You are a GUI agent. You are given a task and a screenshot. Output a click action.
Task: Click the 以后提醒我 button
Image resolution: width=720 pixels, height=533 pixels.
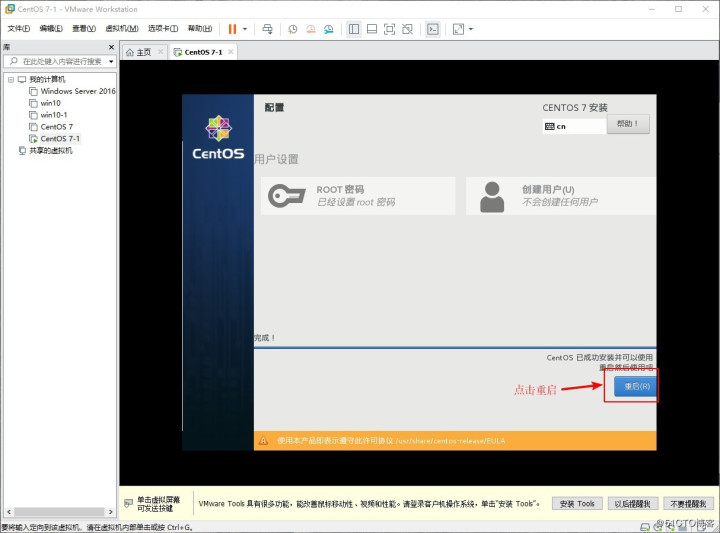632,504
